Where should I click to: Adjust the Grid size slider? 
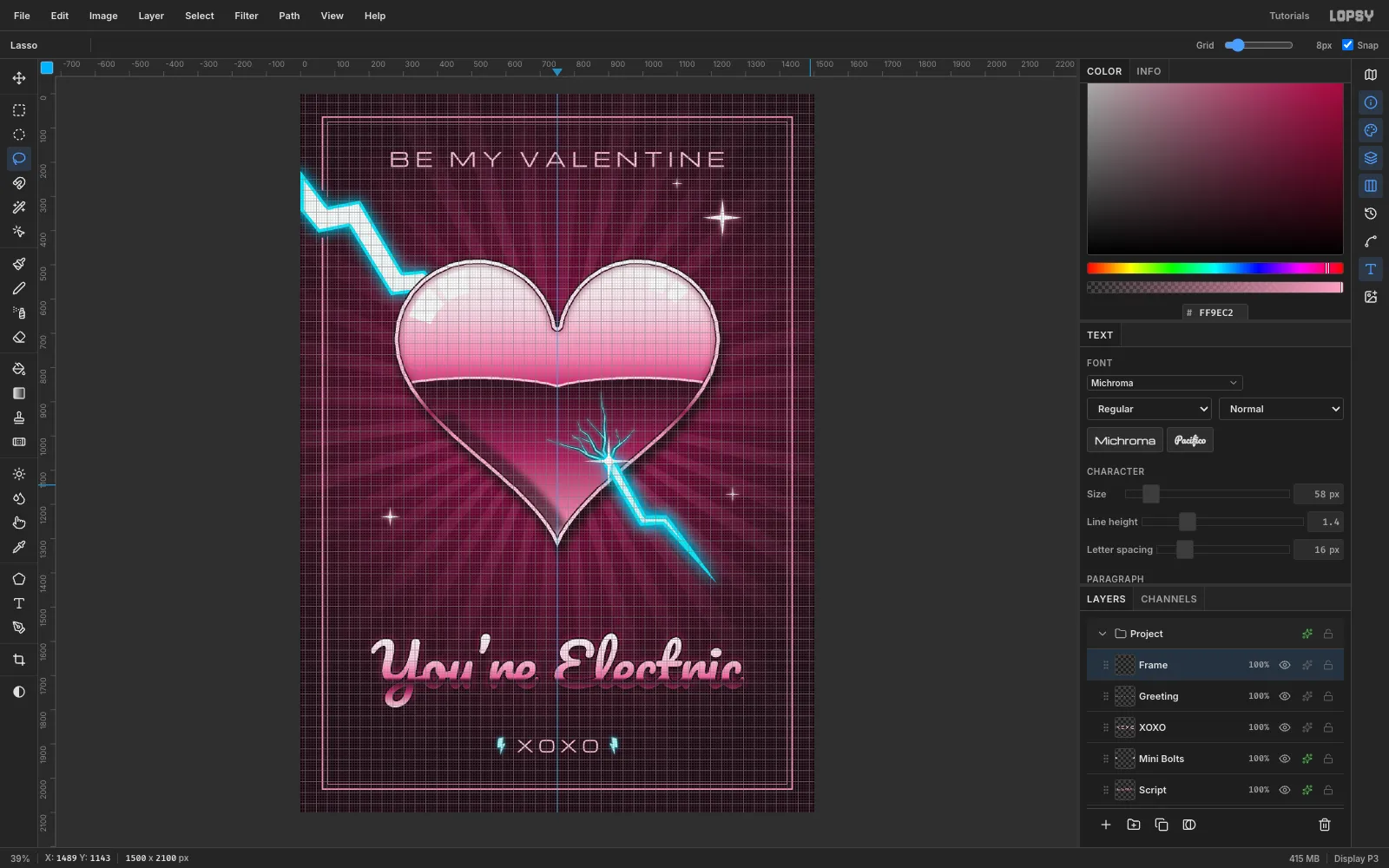1259,45
